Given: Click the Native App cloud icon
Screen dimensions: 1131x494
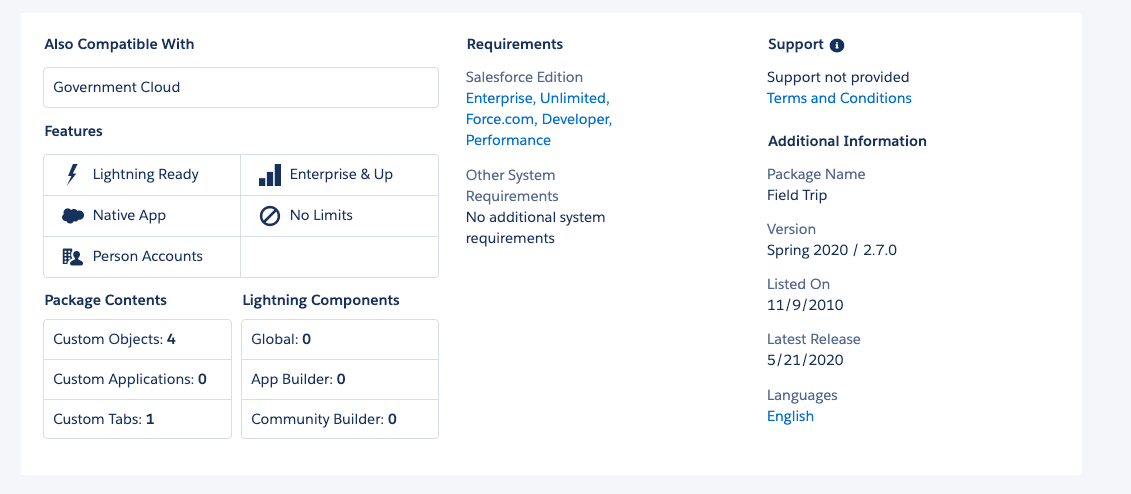Looking at the screenshot, I should point(72,216).
